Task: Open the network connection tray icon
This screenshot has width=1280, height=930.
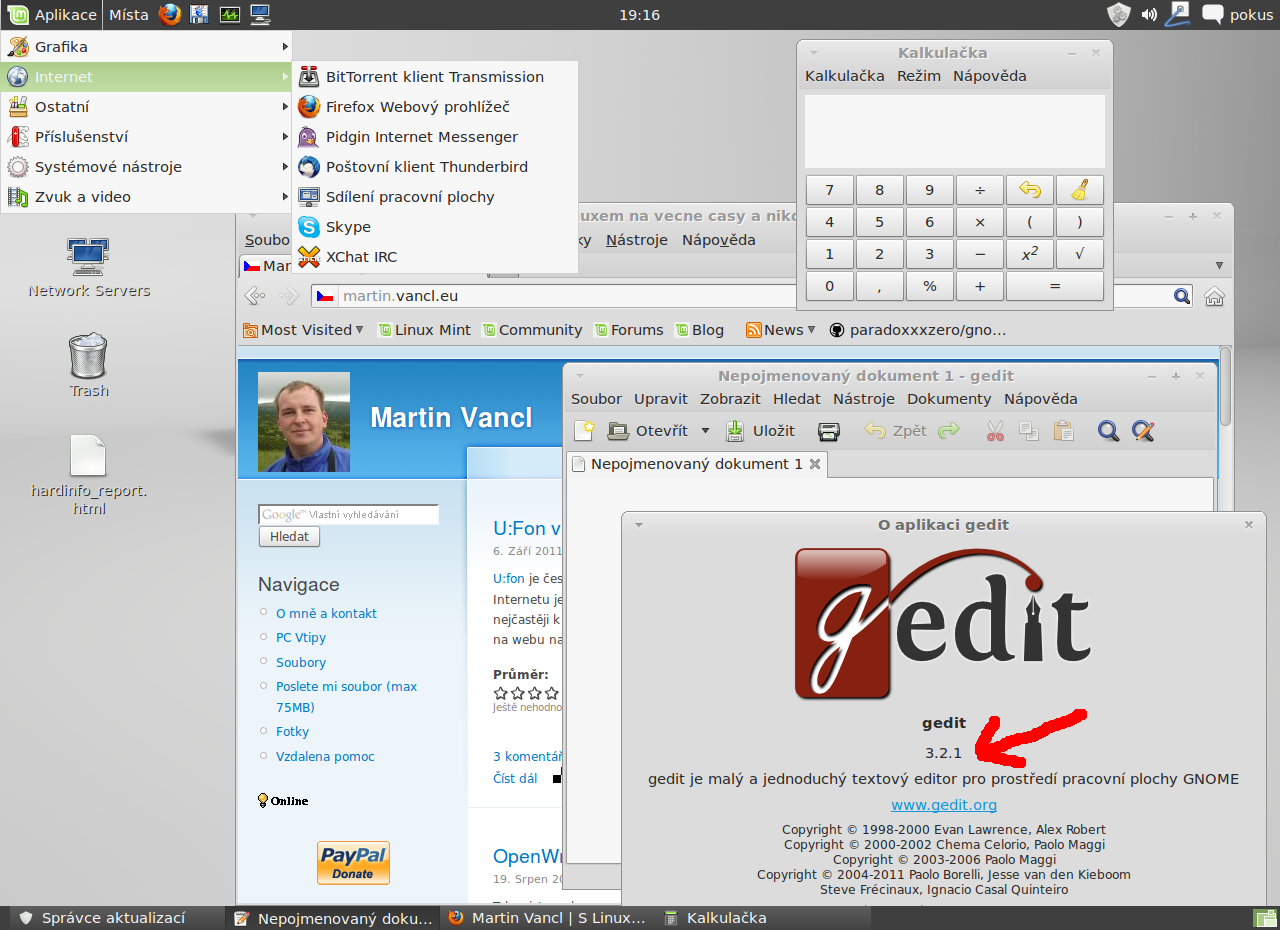Action: (x=1178, y=14)
